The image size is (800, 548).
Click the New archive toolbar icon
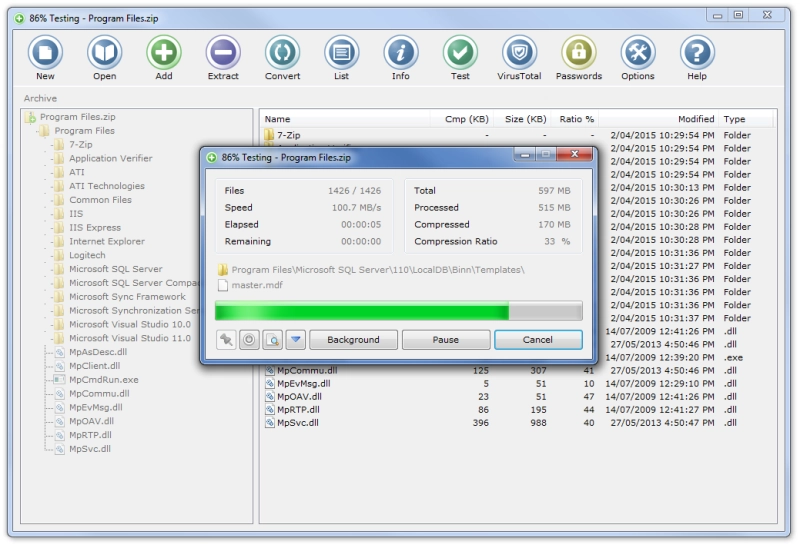45,53
